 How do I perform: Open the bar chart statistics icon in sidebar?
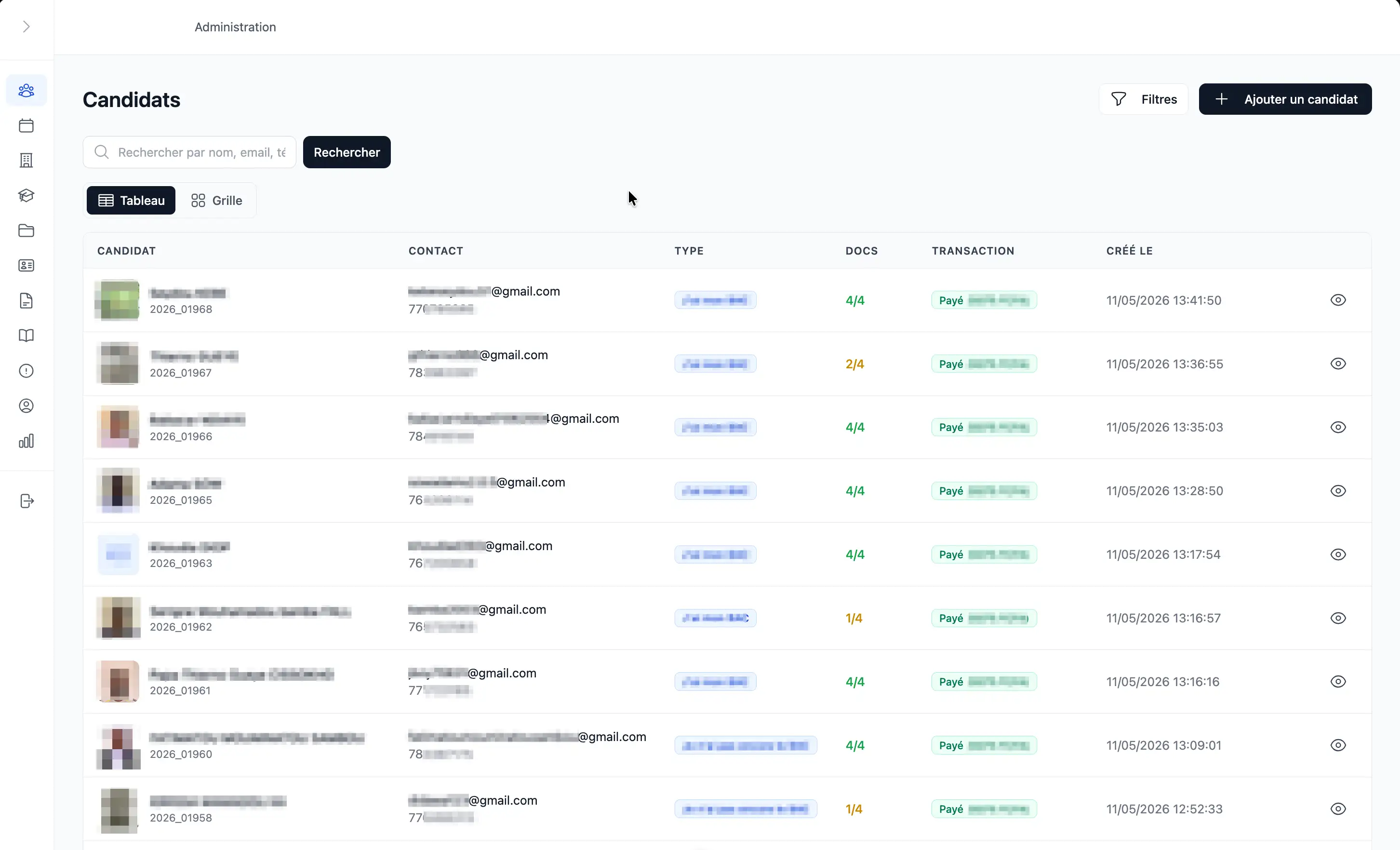tap(26, 441)
